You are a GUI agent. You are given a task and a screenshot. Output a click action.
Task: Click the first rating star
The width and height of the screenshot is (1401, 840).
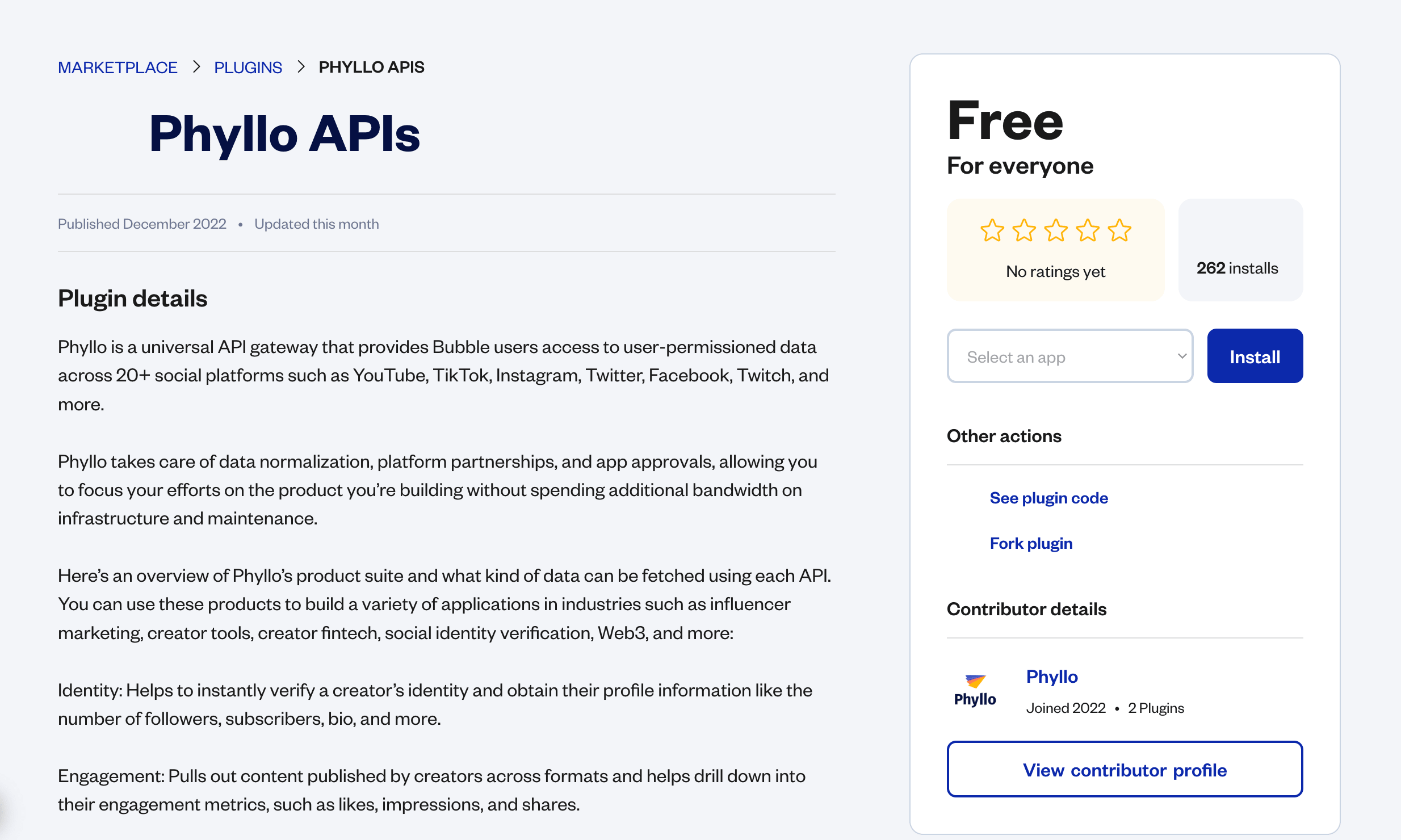[x=992, y=230]
